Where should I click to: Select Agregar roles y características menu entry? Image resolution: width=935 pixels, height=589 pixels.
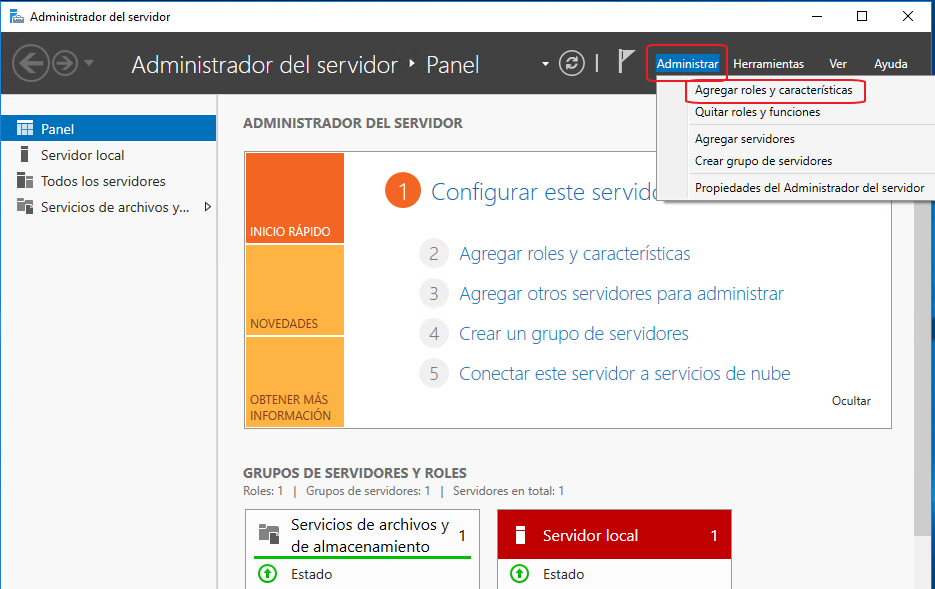click(x=773, y=90)
